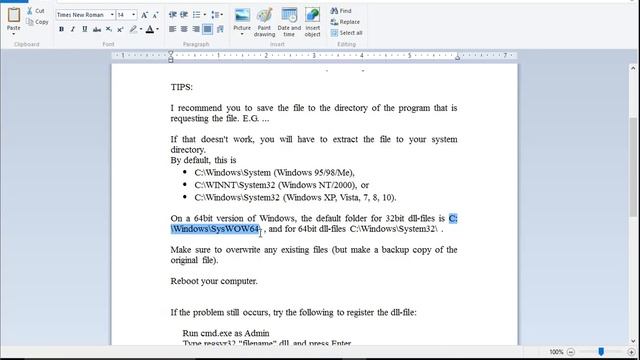Align text left

173,29
